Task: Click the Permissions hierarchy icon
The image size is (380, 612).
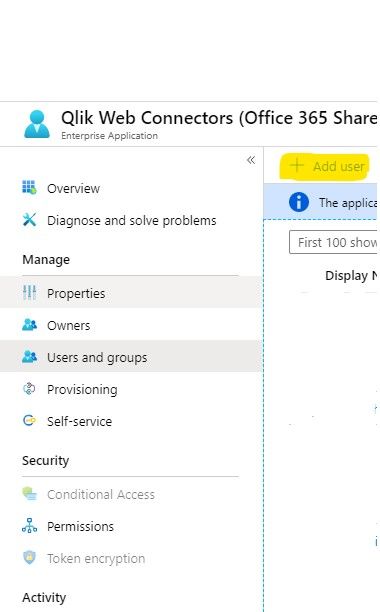Action: tap(29, 526)
